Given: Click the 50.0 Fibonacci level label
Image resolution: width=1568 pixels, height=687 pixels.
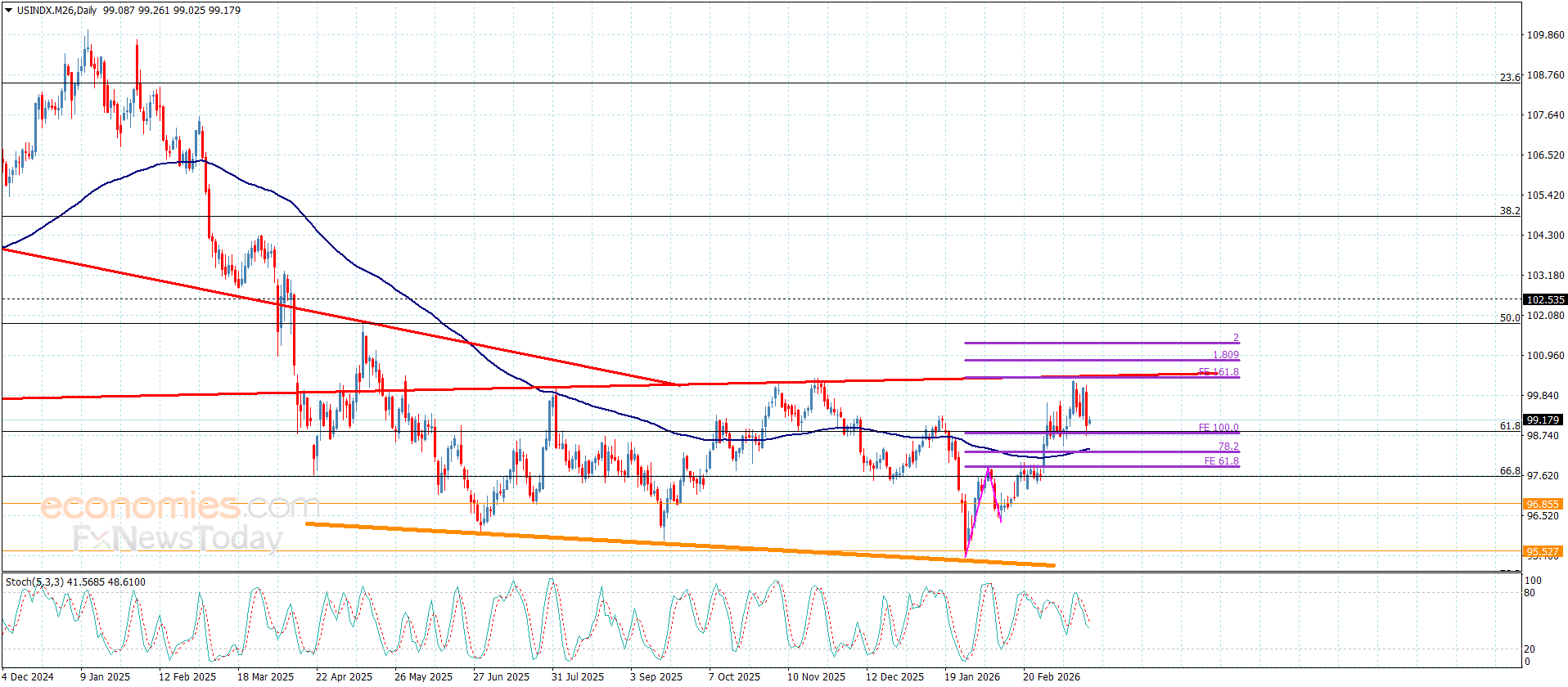Looking at the screenshot, I should tap(1510, 318).
